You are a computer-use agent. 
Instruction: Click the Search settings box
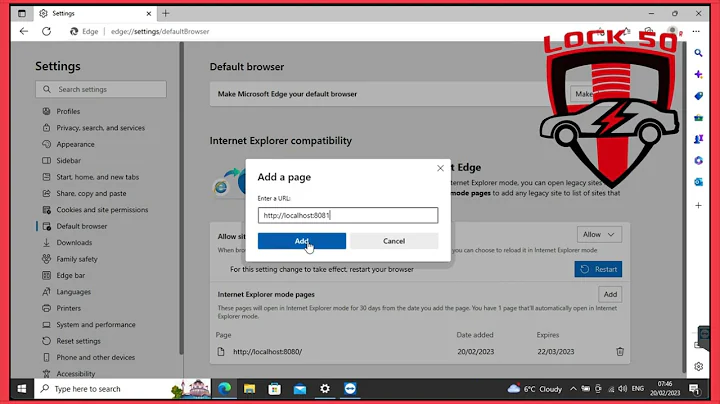(101, 89)
